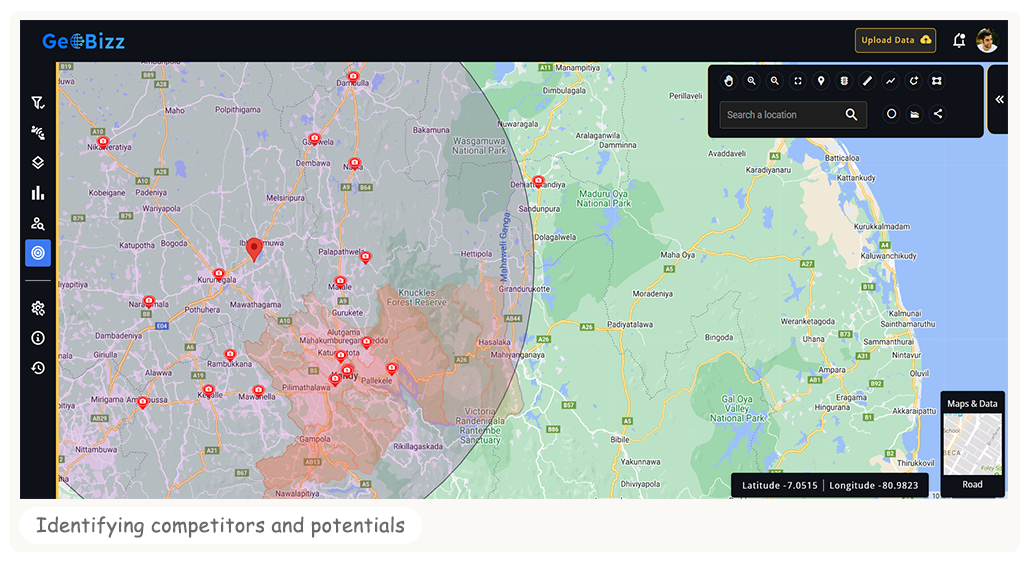1031x567 pixels.
Task: Click the Gampola map label
Action: (x=314, y=439)
